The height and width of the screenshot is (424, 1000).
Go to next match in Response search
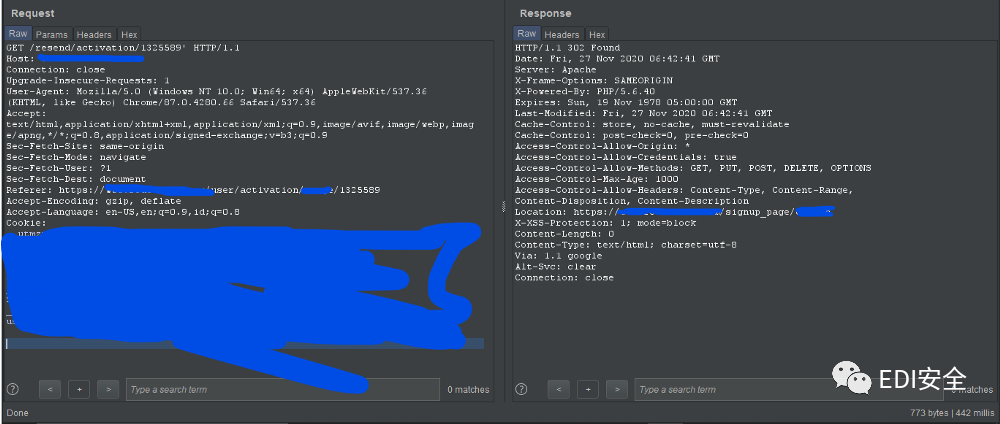(x=617, y=389)
